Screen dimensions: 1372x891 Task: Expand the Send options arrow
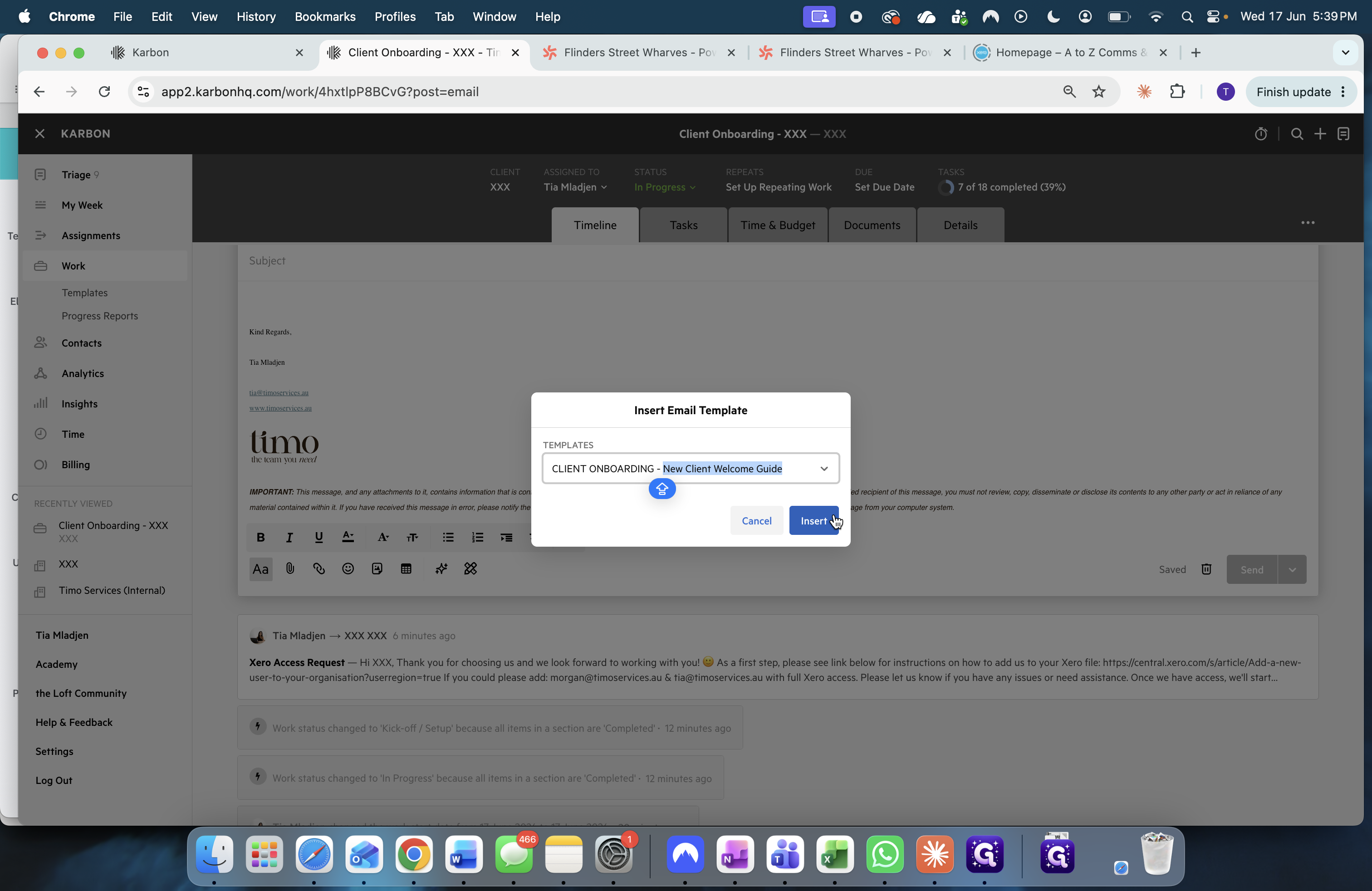click(x=1293, y=569)
